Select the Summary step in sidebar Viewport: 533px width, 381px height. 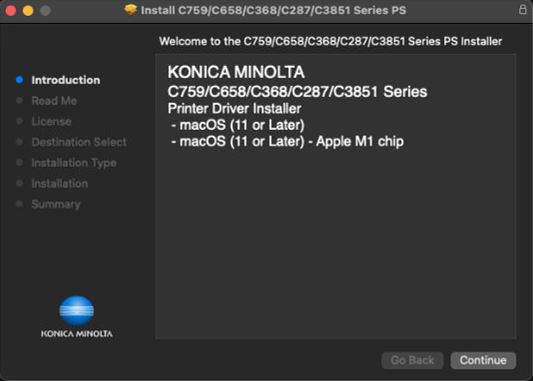56,204
